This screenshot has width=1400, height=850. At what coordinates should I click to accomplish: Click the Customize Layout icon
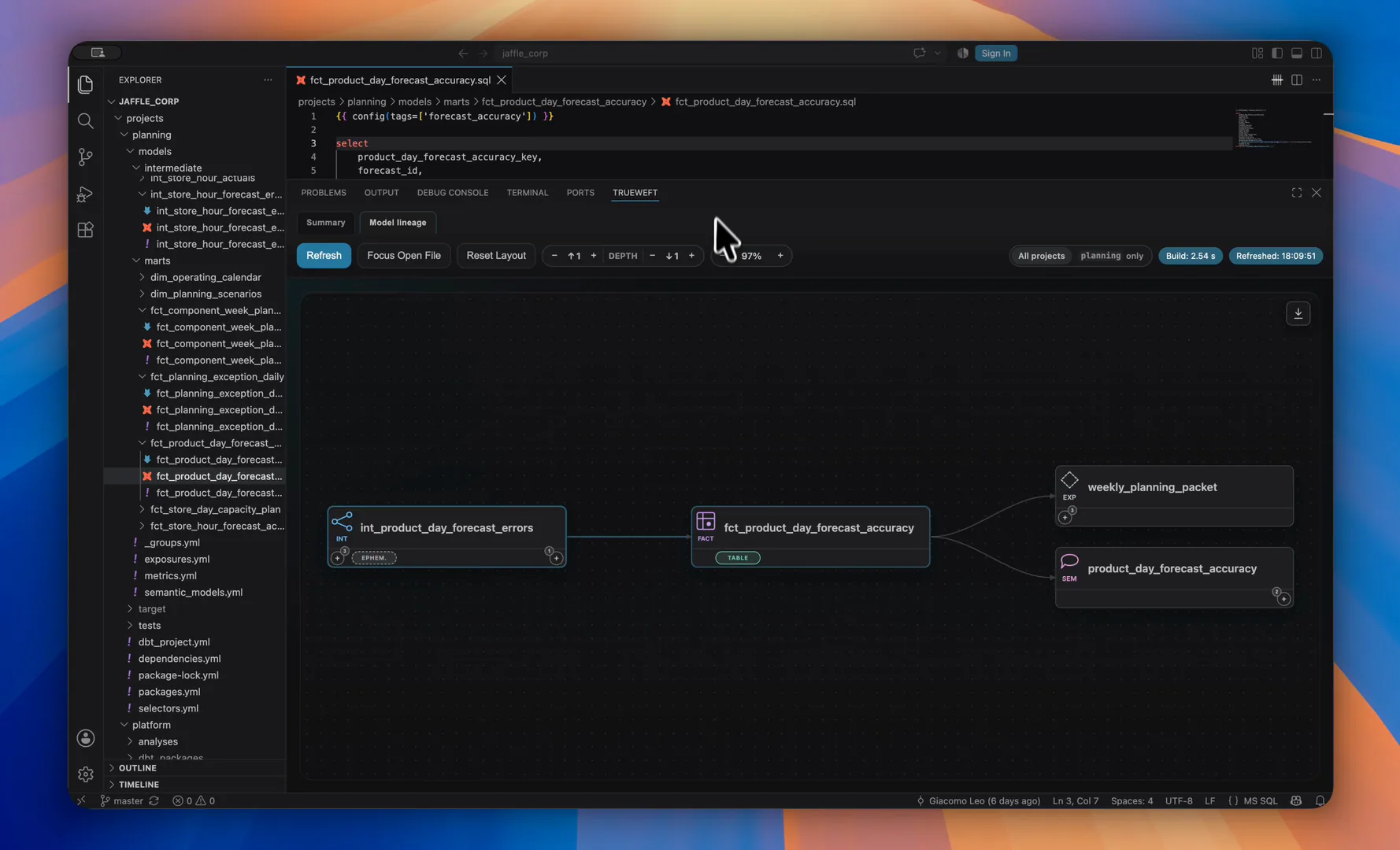[1257, 54]
